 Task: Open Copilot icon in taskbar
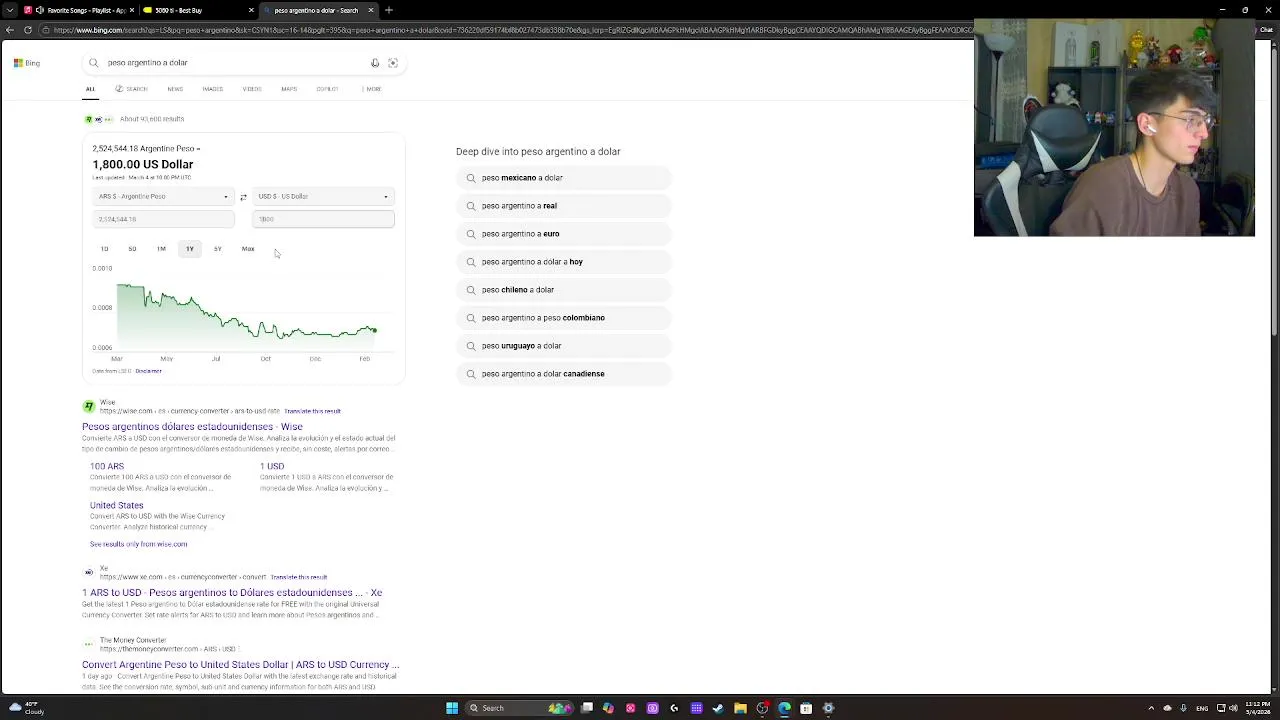[x=608, y=708]
